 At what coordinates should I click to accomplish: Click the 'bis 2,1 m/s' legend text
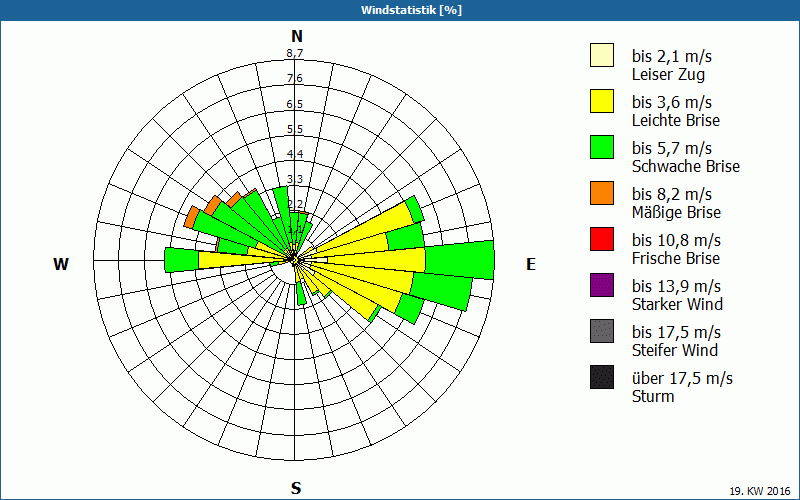coord(671,56)
